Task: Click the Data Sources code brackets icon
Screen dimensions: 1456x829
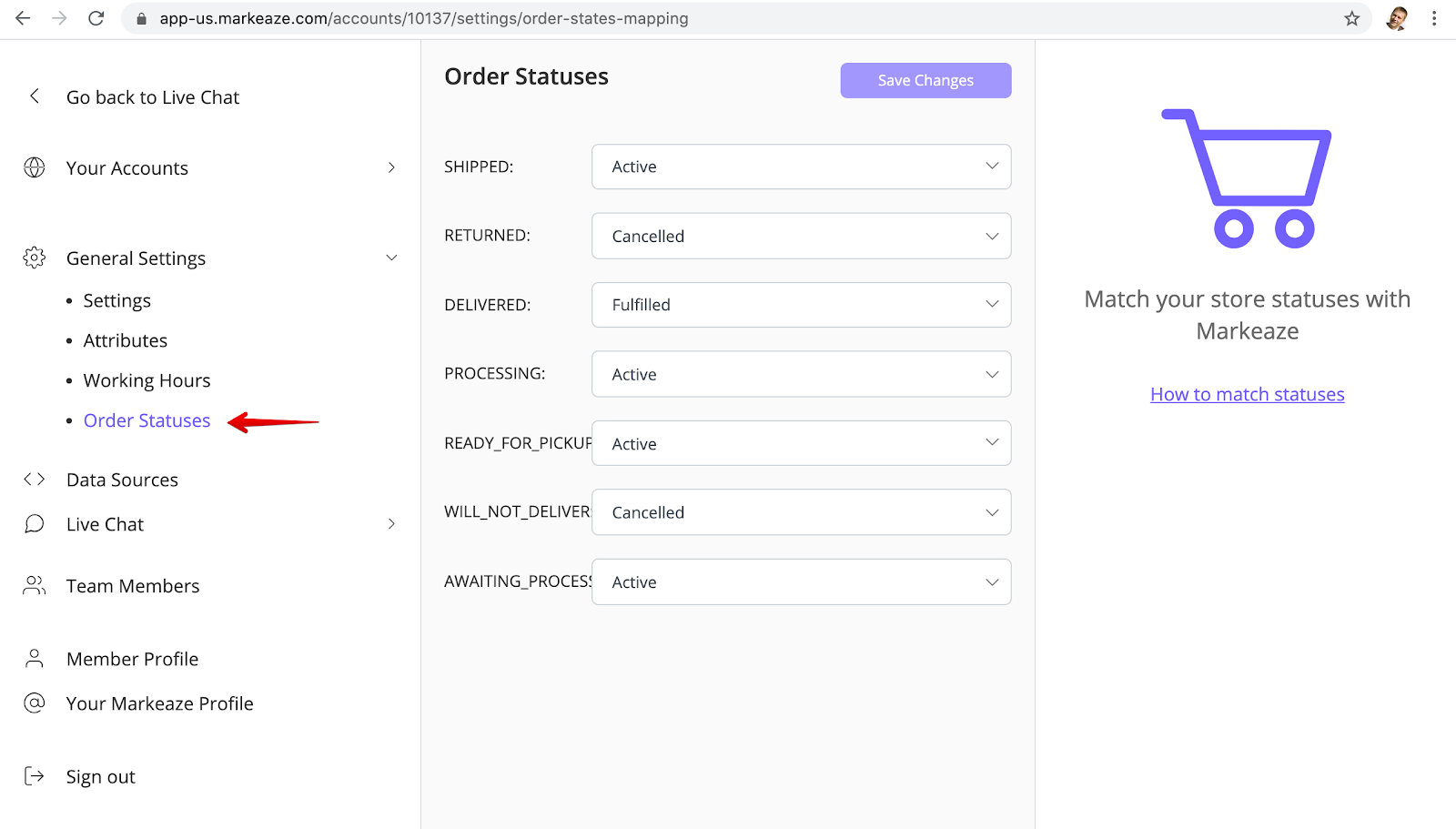Action: pyautogui.click(x=35, y=480)
